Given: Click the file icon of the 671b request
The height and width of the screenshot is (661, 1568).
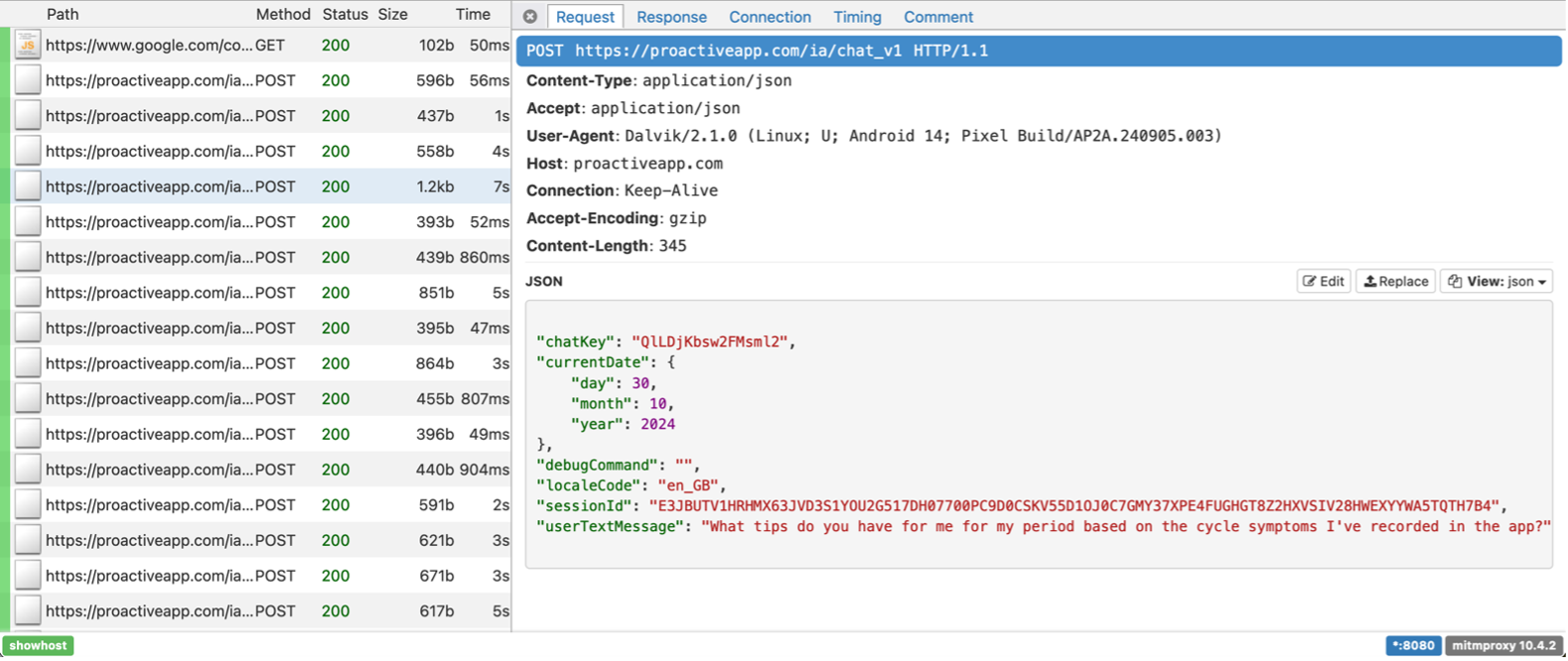Looking at the screenshot, I should (27, 576).
